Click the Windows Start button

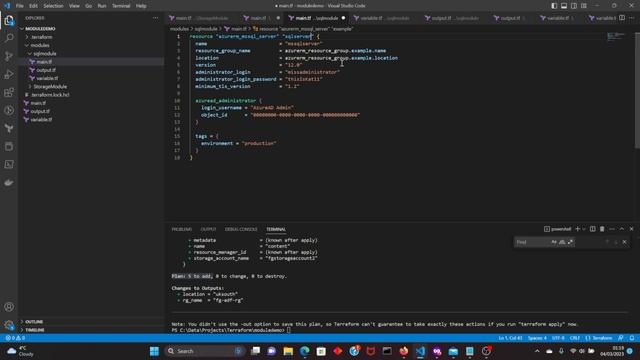point(154,351)
